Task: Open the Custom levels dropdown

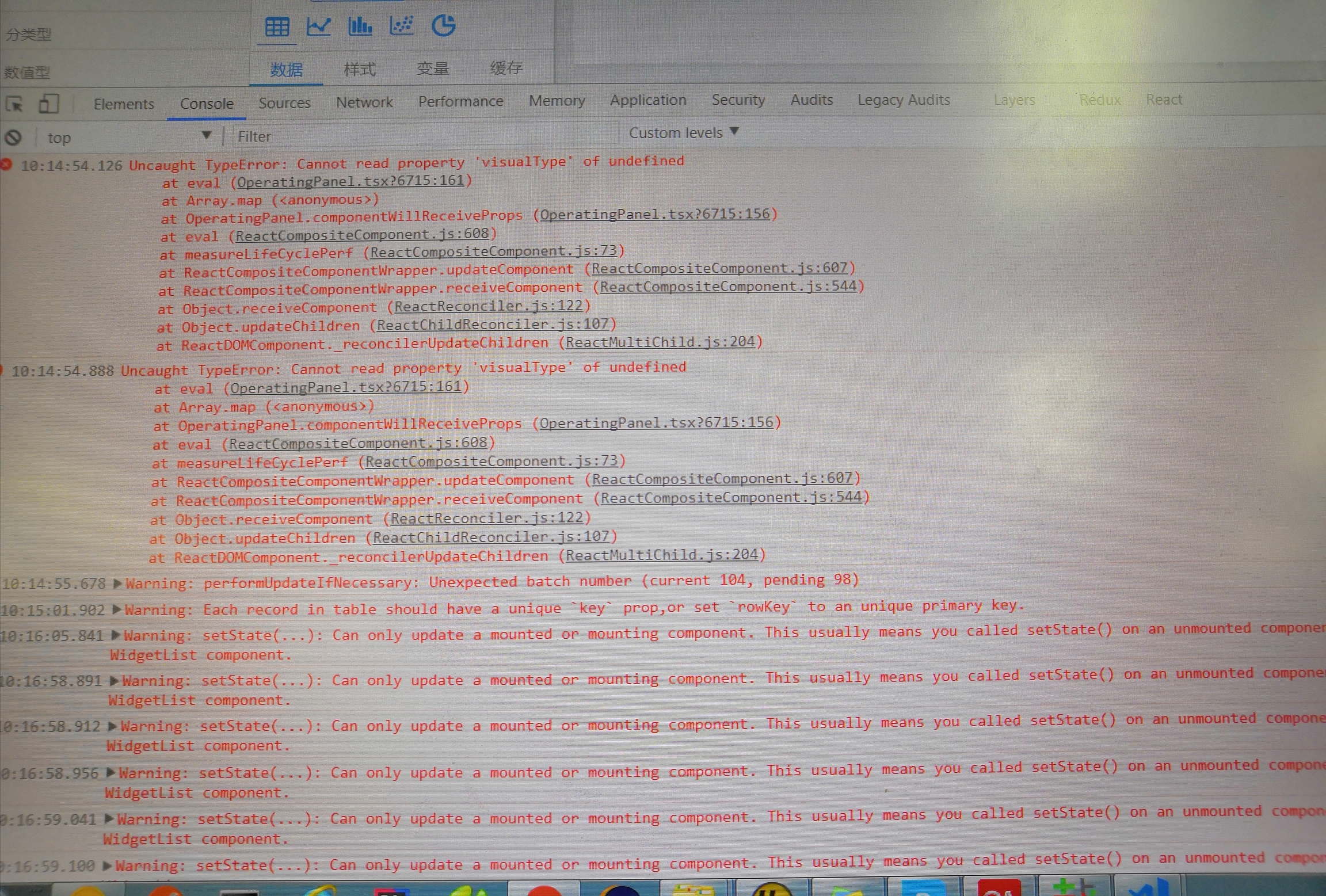Action: pyautogui.click(x=684, y=133)
